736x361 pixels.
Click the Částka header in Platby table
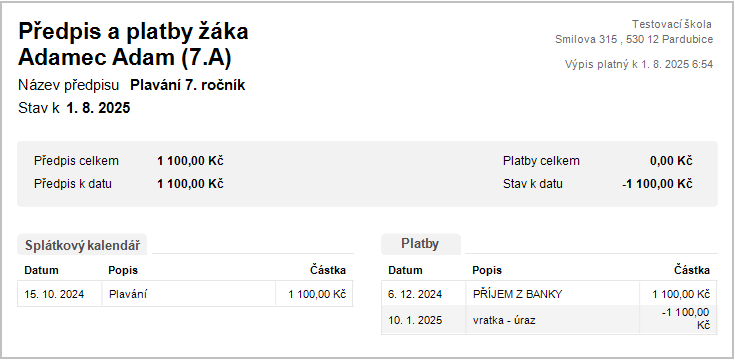692,270
